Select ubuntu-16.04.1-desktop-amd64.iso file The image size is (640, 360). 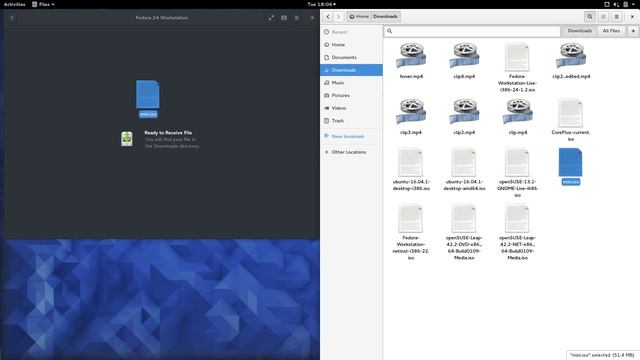tap(464, 170)
